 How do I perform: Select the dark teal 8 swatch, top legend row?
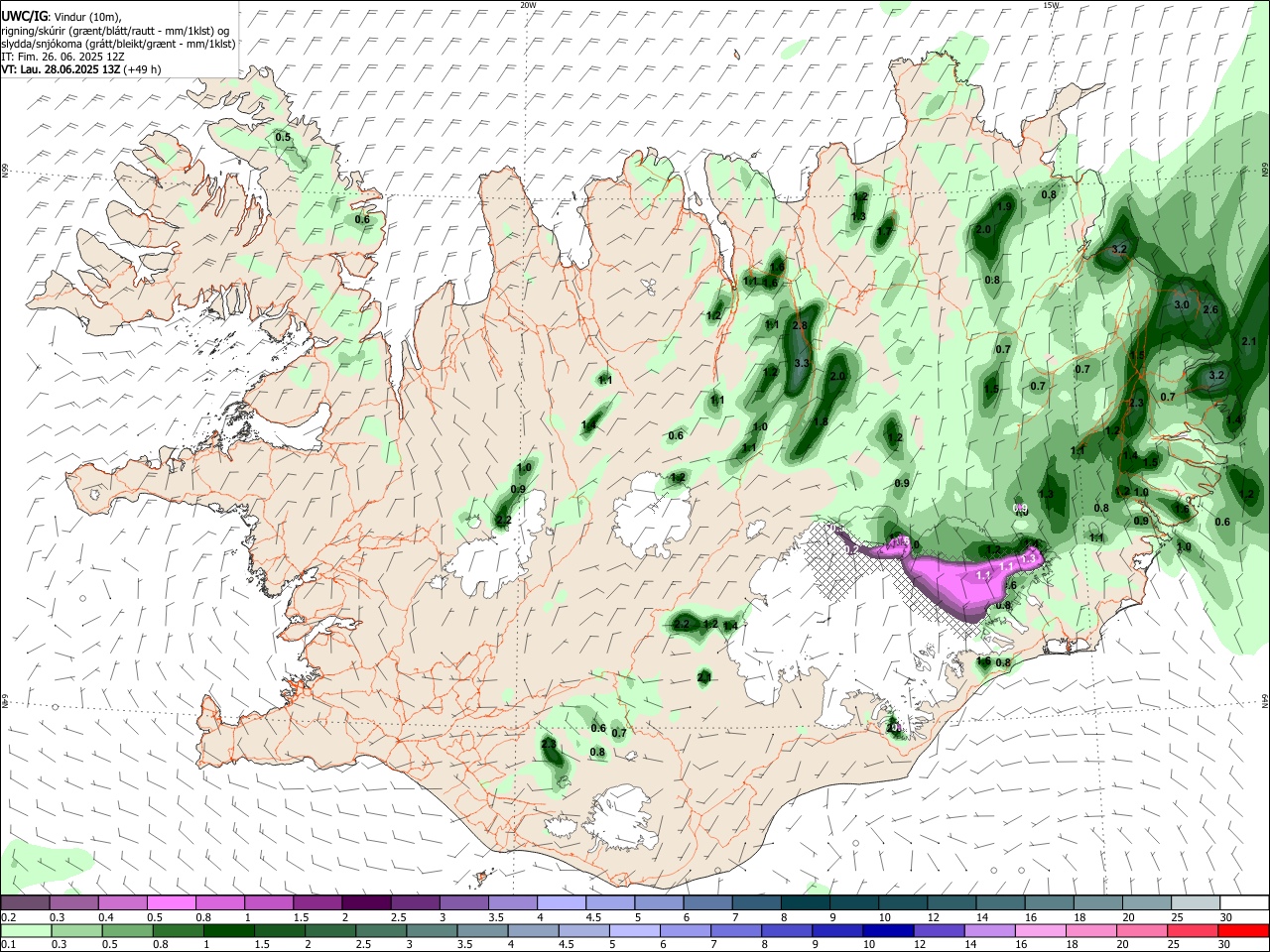805,903
